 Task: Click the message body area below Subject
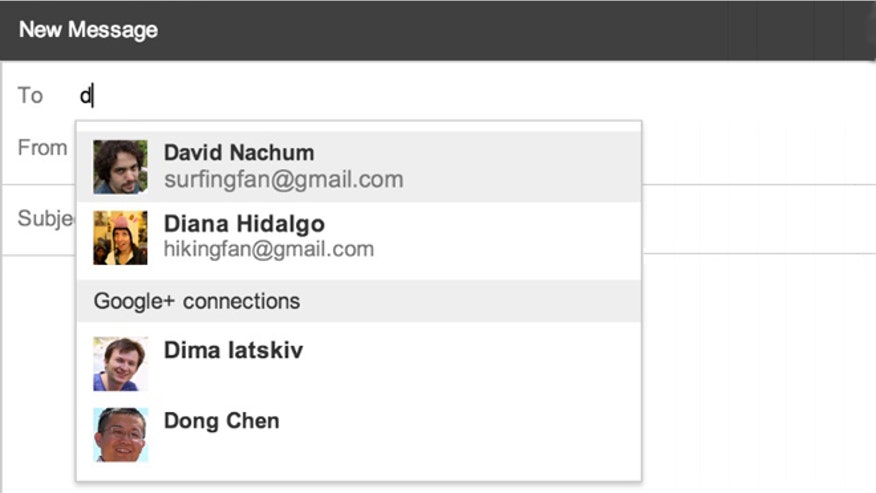point(759,373)
